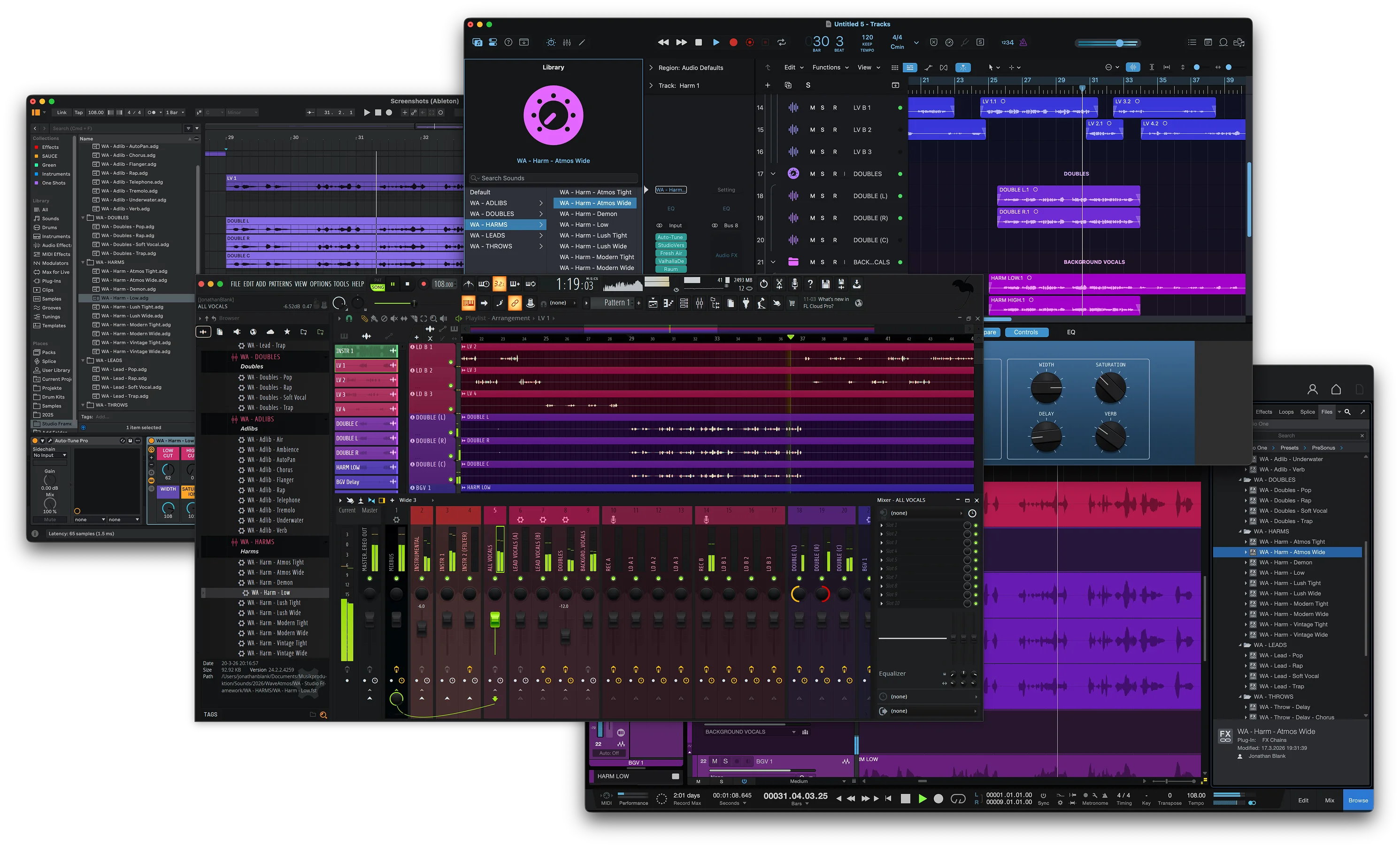The width and height of the screenshot is (1400, 847).
Task: Toggle FL Studio's metronome icon
Action: click(x=468, y=284)
